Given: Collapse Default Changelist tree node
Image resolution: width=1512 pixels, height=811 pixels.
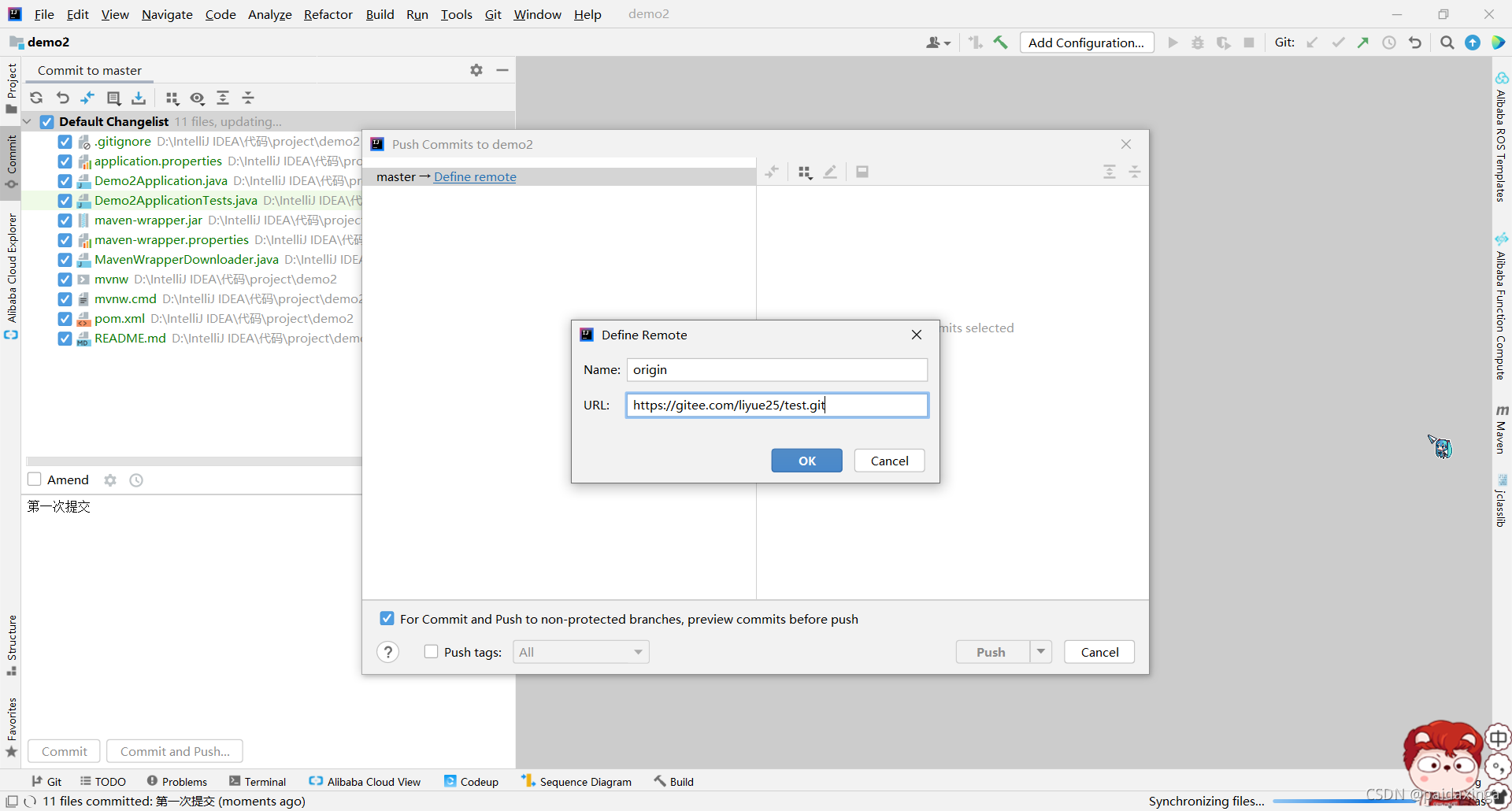Looking at the screenshot, I should (28, 121).
